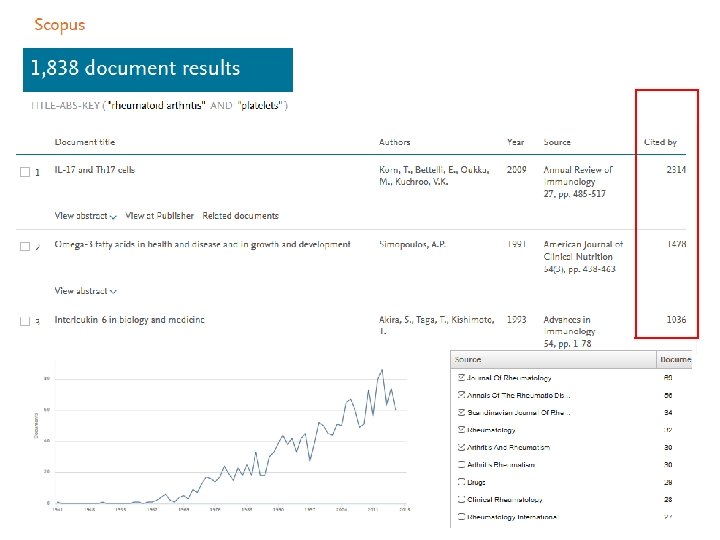This screenshot has width=720, height=540.
Task: Open Omega-3 fatty acids in health and disease title
Action: point(202,244)
